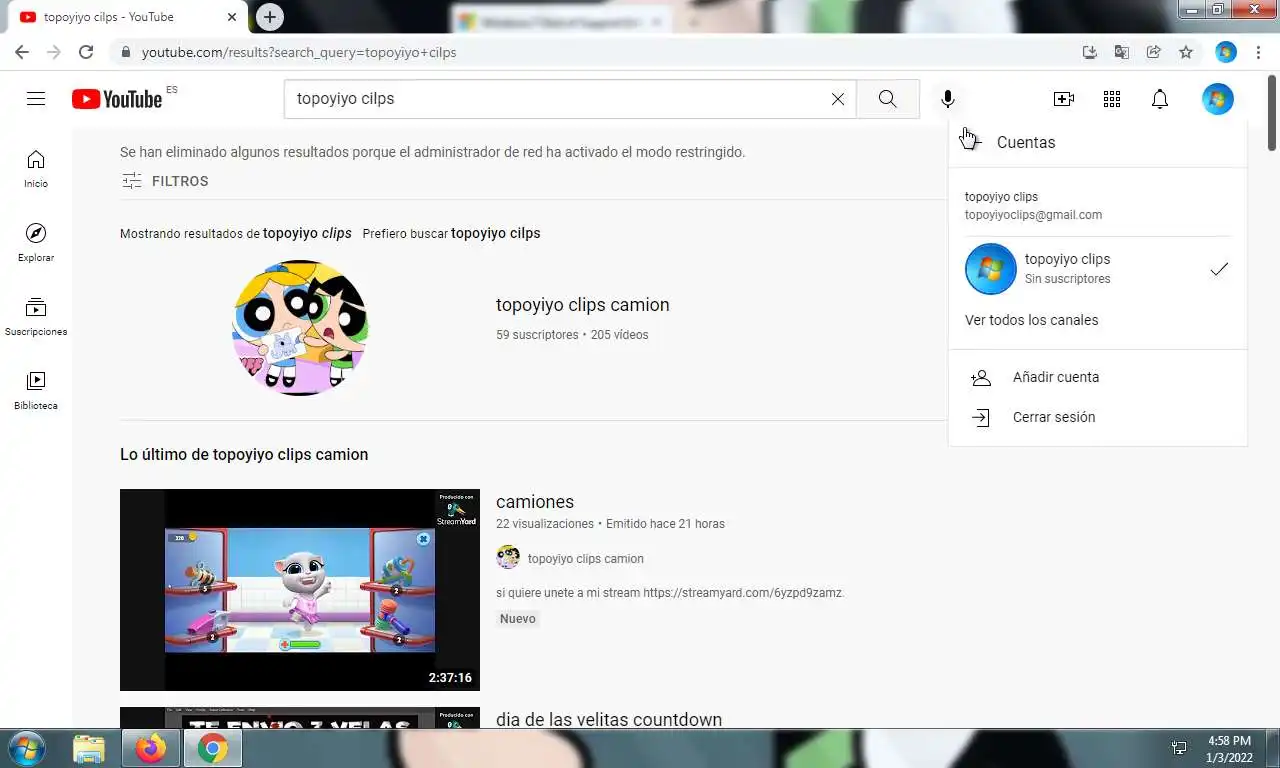This screenshot has width=1280, height=768.
Task: Go back in the browser
Action: [x=22, y=52]
